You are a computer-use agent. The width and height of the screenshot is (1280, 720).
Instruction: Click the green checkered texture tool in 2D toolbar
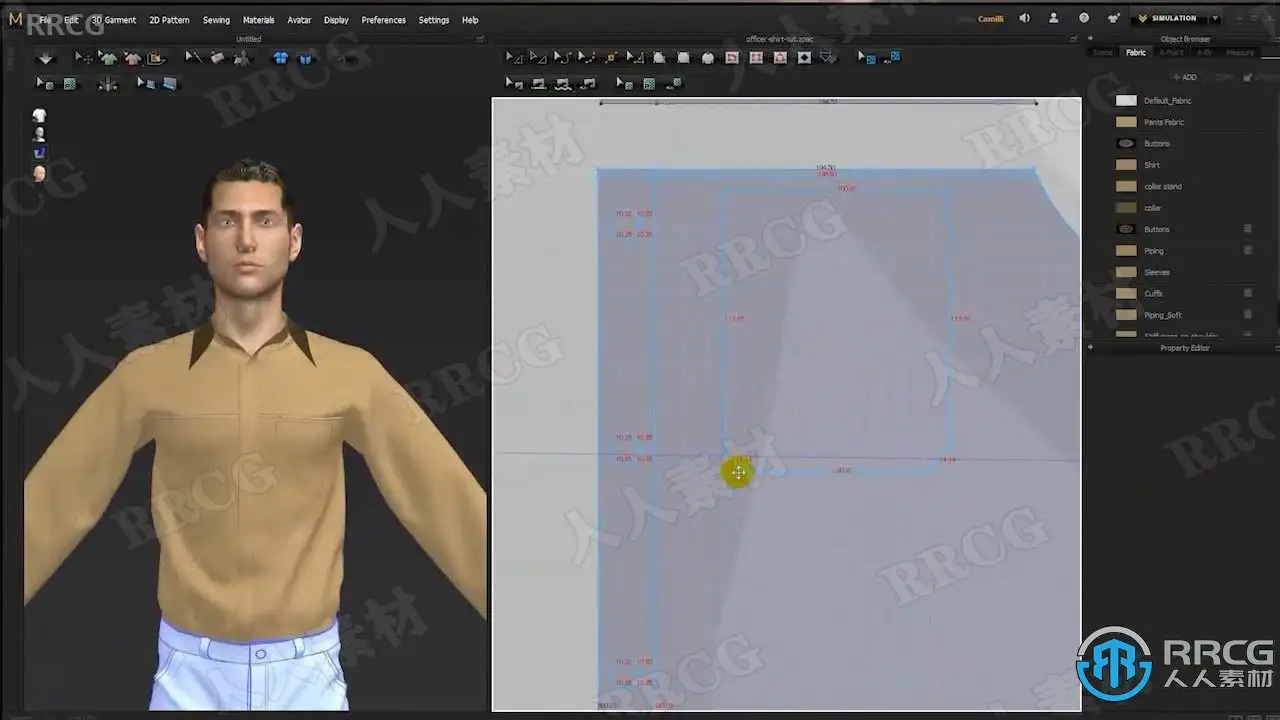pyautogui.click(x=649, y=84)
